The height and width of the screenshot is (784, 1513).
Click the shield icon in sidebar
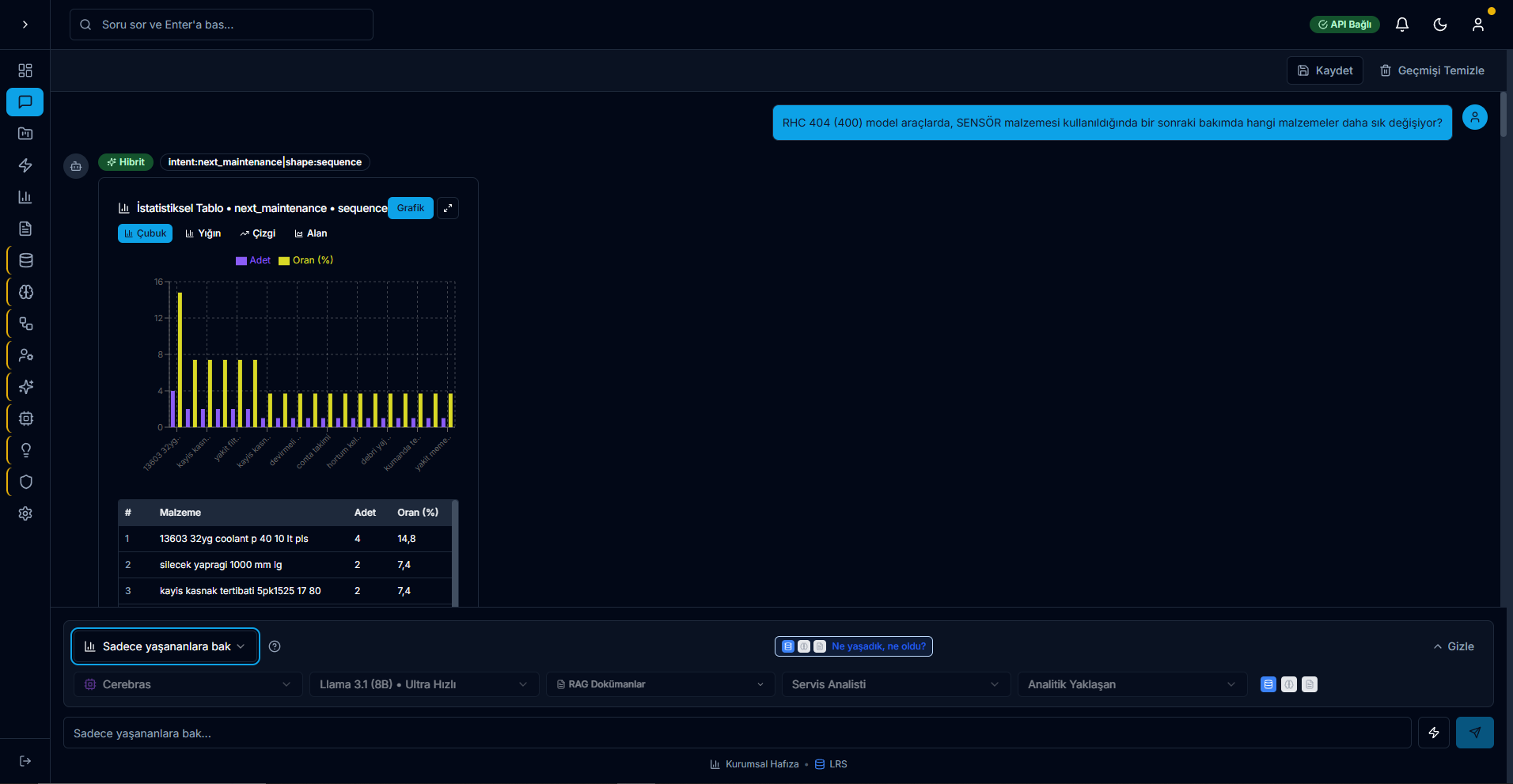(25, 482)
